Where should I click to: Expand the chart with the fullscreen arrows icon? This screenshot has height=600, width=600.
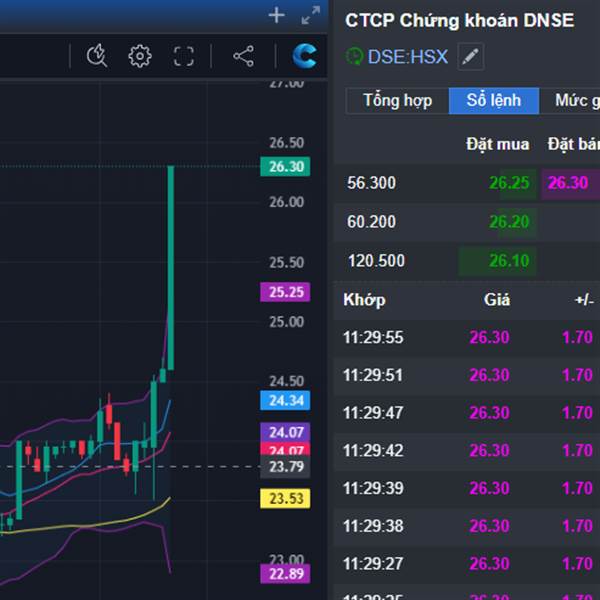tap(310, 15)
